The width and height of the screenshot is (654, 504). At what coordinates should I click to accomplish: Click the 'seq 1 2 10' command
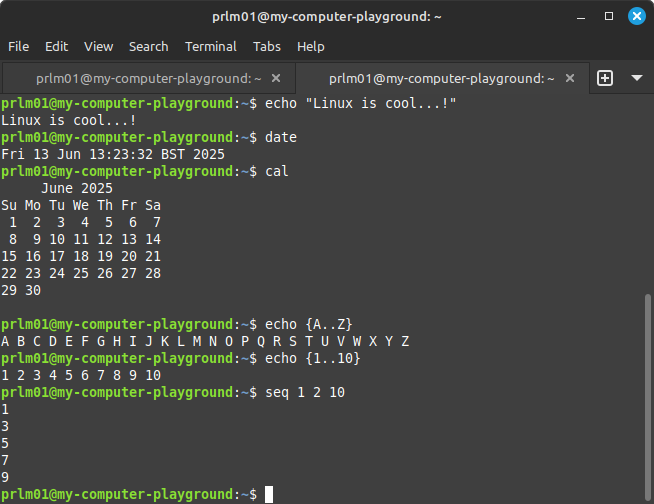click(305, 393)
